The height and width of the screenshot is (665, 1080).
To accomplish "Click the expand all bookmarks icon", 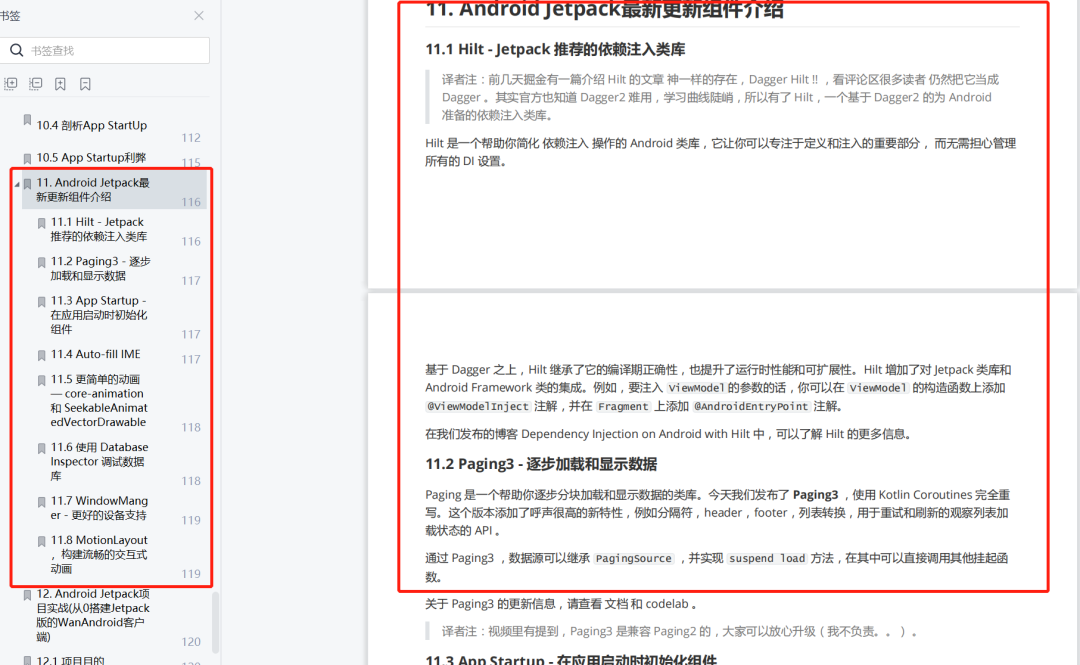I will [x=10, y=84].
